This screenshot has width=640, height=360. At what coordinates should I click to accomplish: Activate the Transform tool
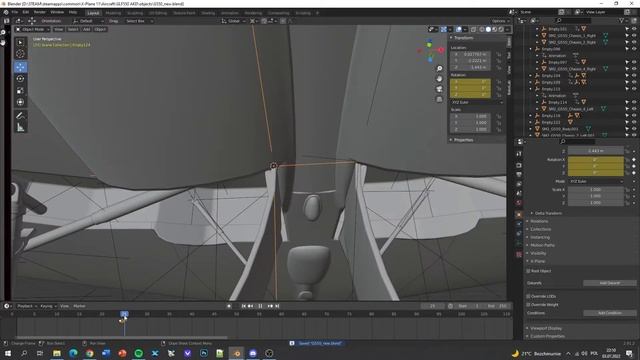pos(20,102)
